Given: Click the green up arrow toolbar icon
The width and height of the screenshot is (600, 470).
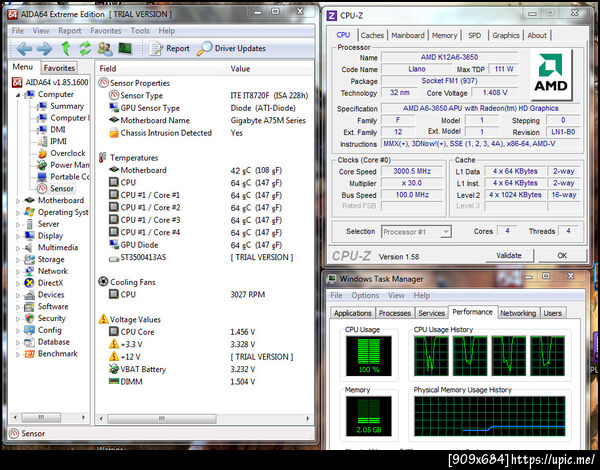Looking at the screenshot, I should click(x=66, y=49).
